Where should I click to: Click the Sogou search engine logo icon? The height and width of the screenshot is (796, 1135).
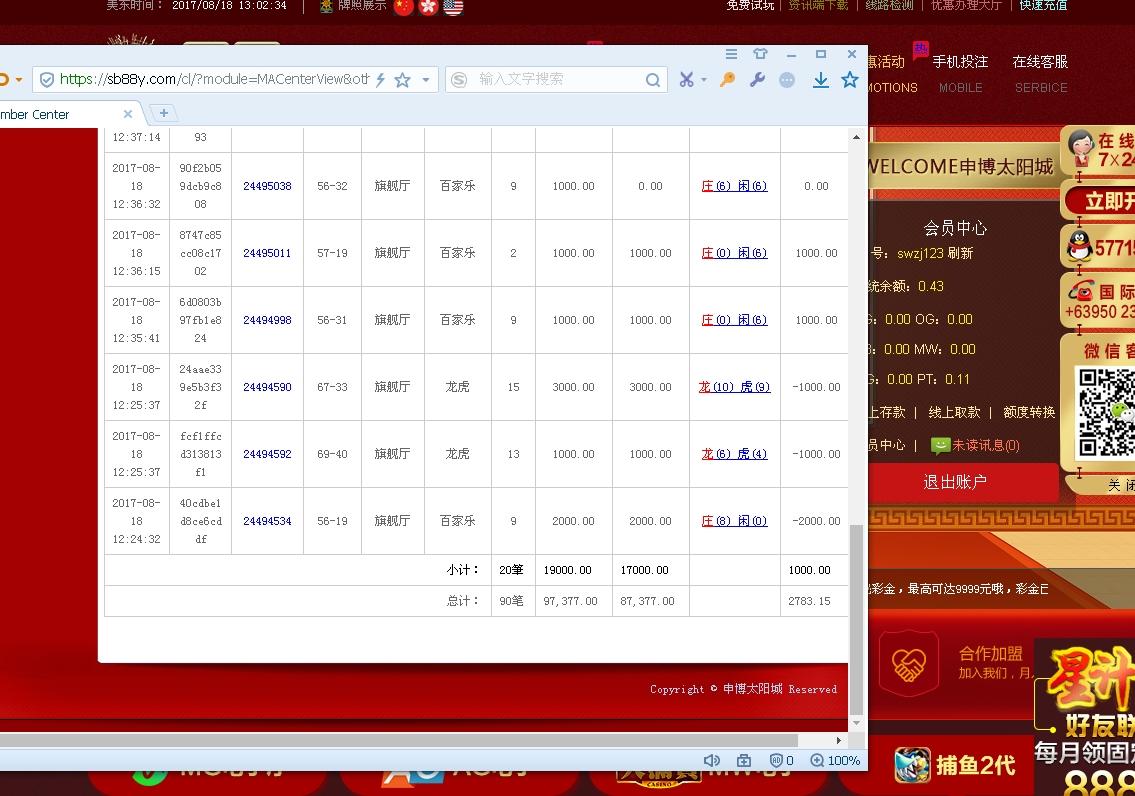[459, 80]
